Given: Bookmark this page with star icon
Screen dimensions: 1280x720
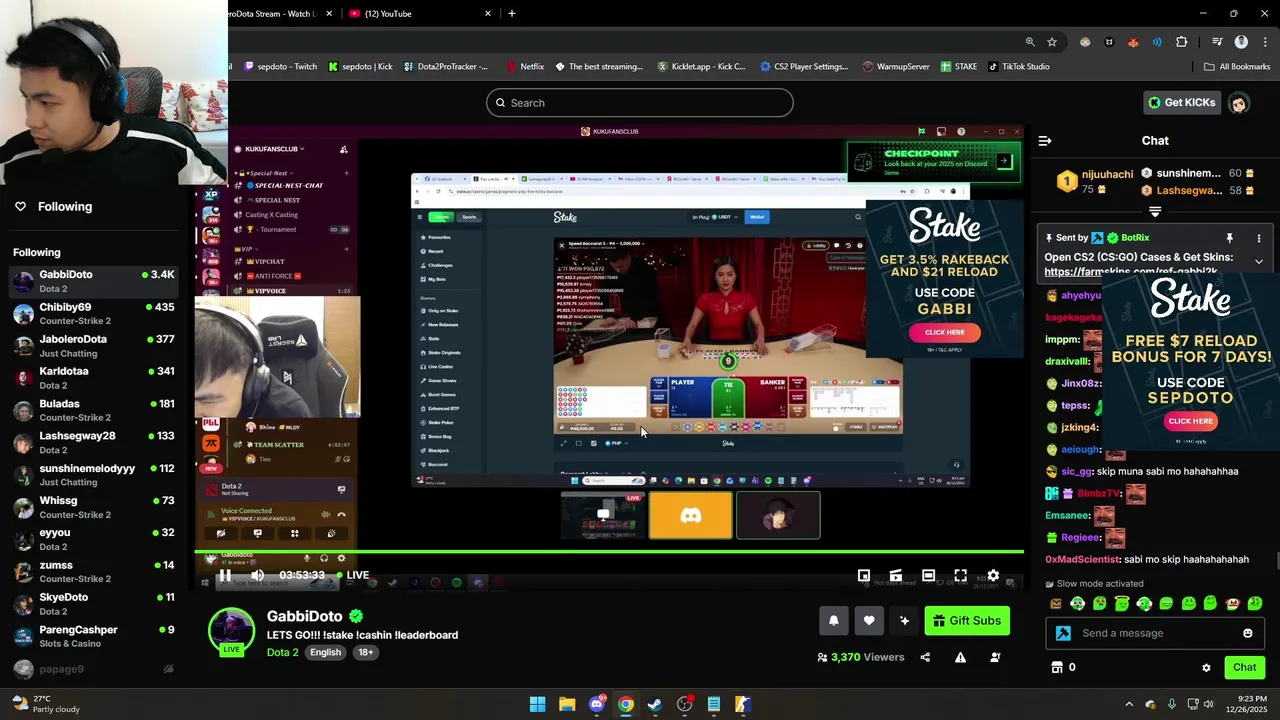Looking at the screenshot, I should tap(1052, 42).
